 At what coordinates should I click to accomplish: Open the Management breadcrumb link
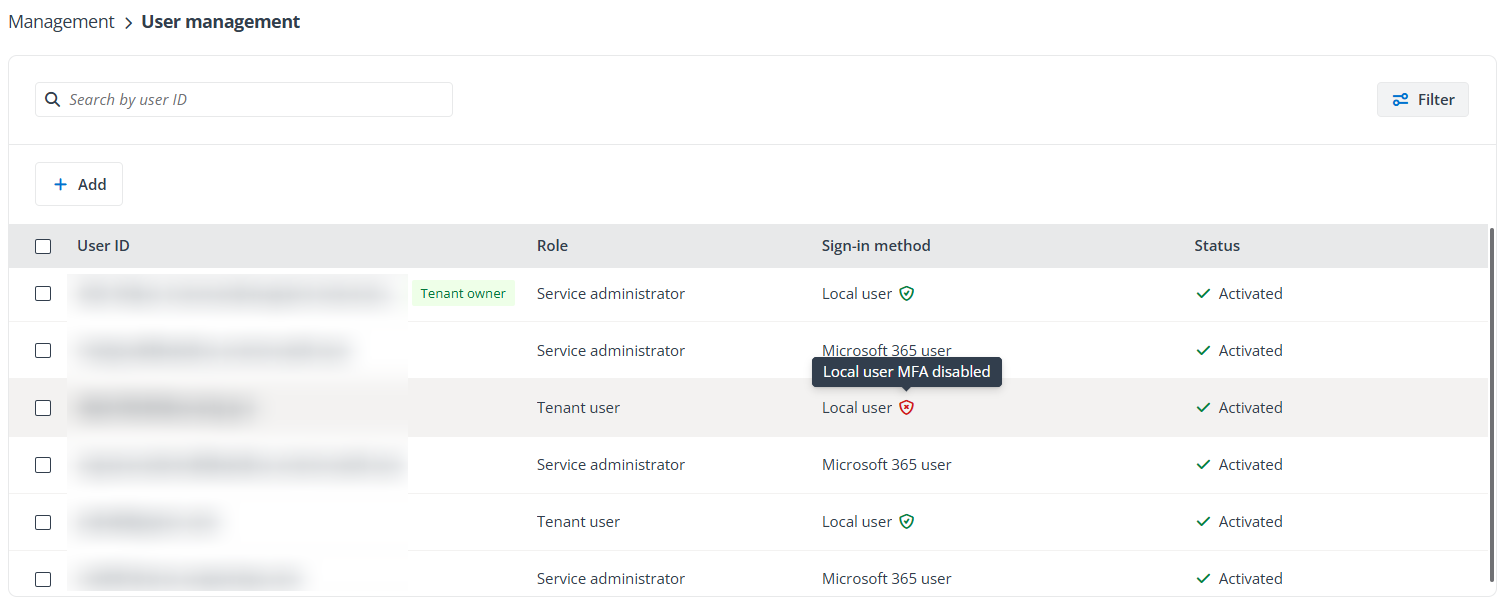[x=61, y=21]
